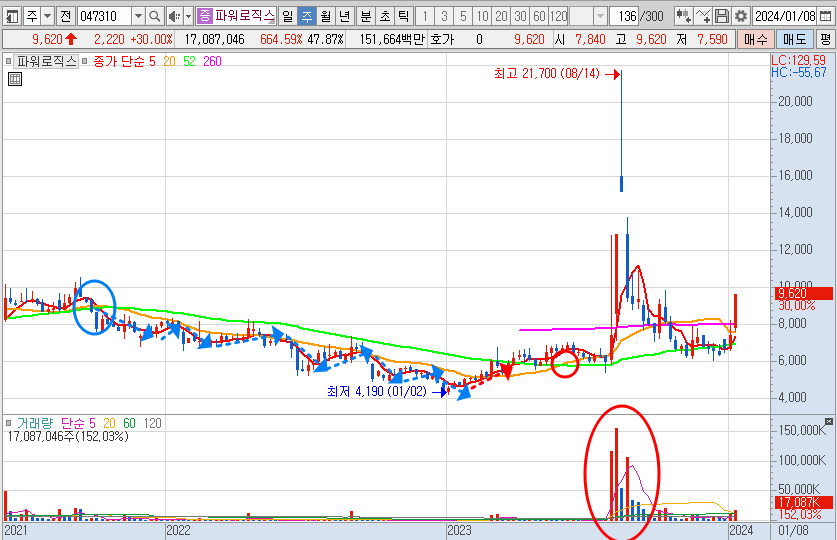Click the orange 20 moving average legend
This screenshot has width=837, height=540.
pyautogui.click(x=169, y=61)
